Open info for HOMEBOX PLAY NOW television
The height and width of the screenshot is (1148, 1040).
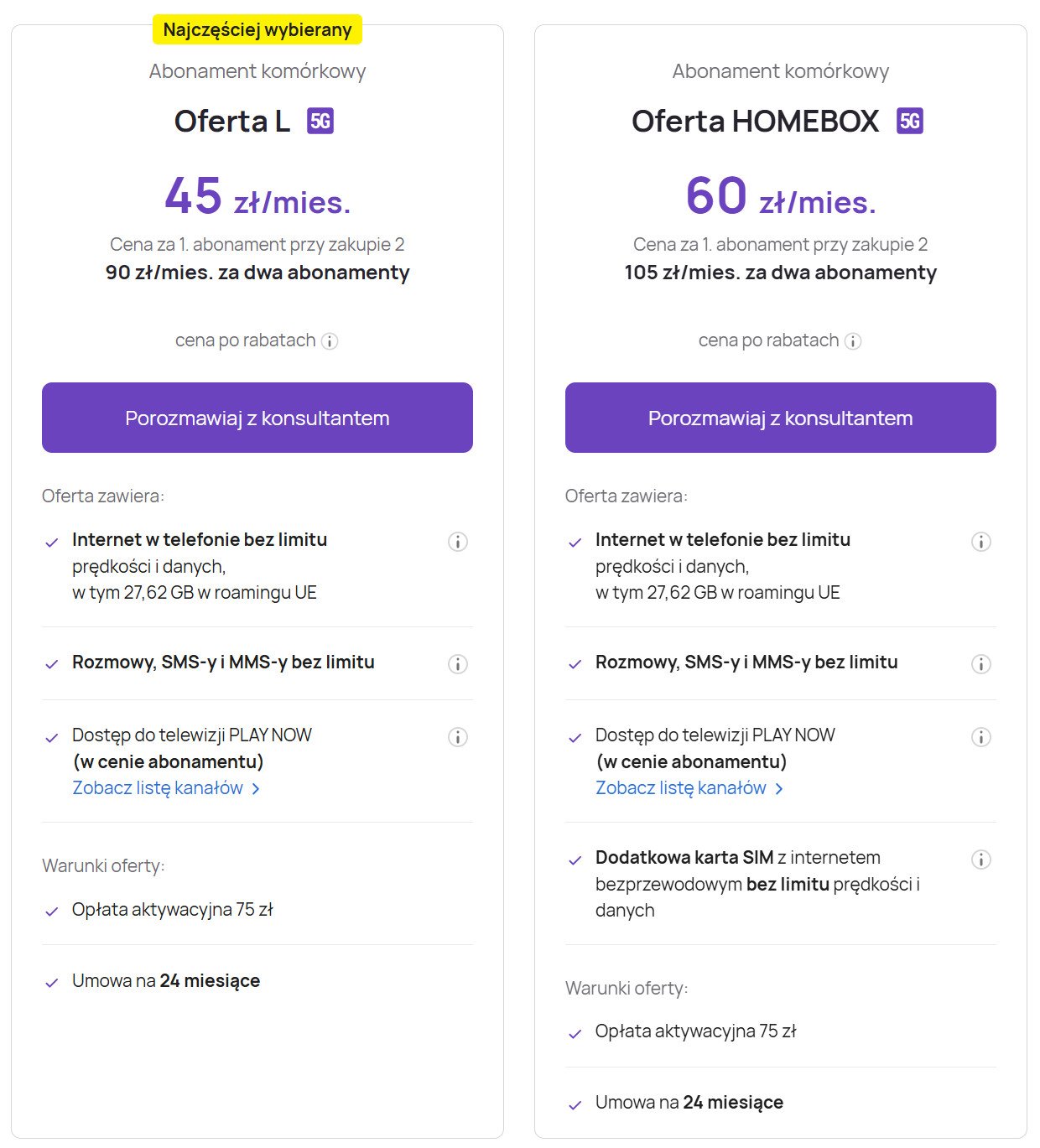click(x=981, y=737)
